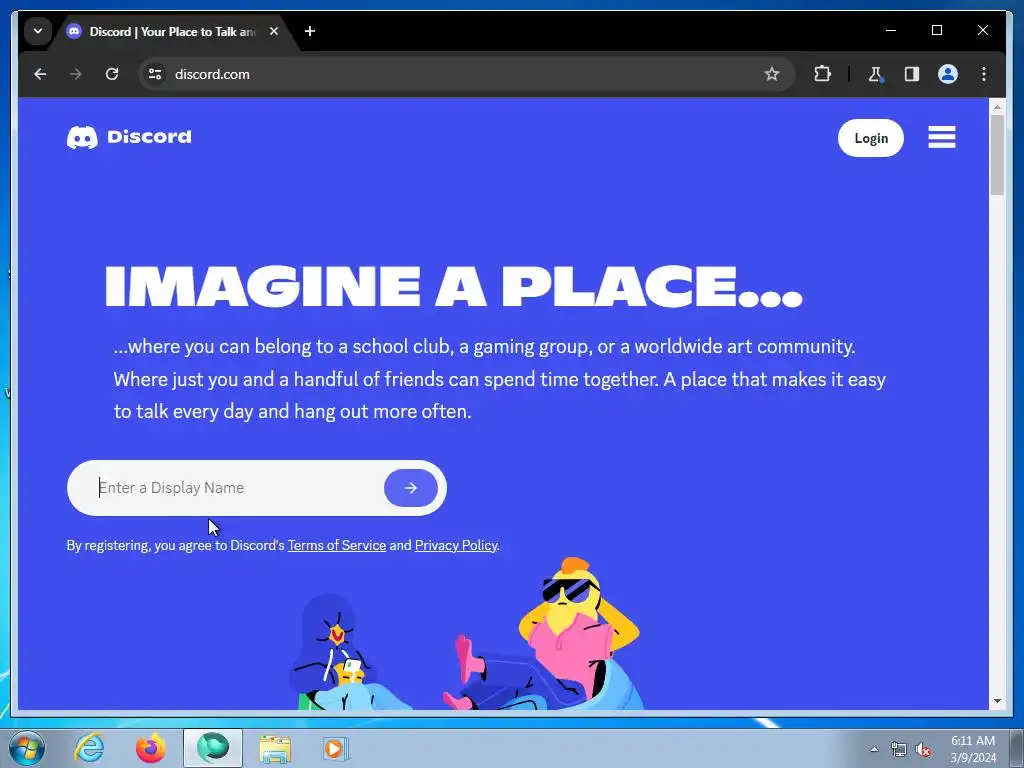
Task: Launch Internet Explorer from the taskbar
Action: coord(89,748)
